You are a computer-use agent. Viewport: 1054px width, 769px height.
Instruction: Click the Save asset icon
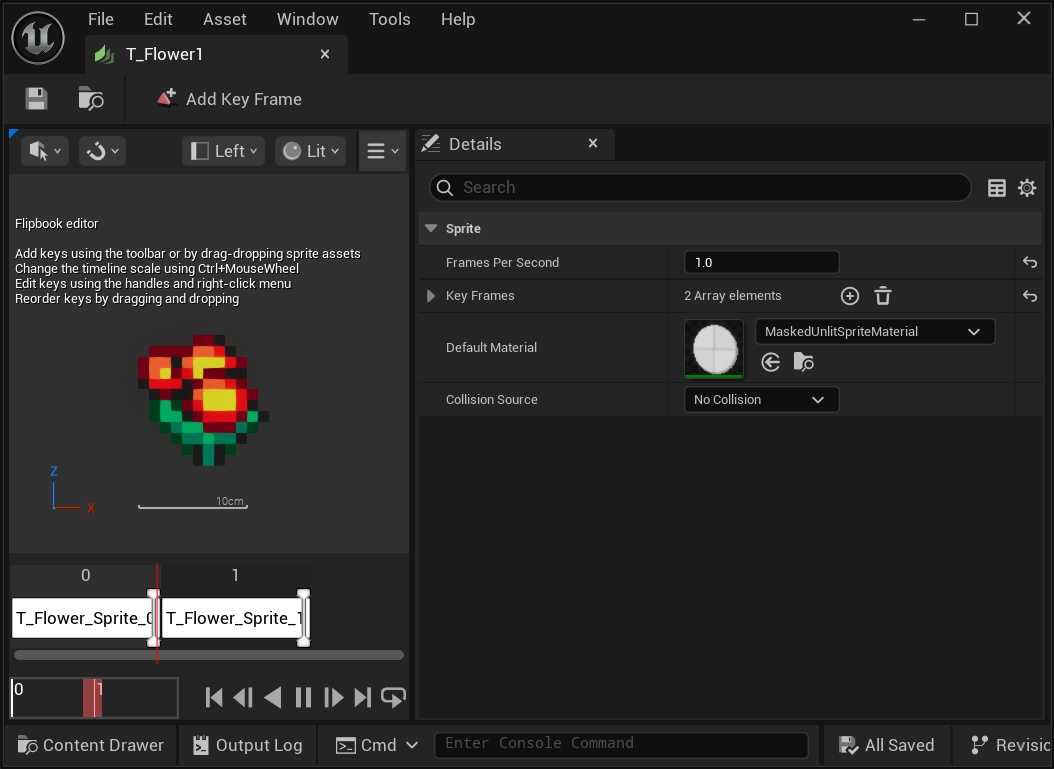click(x=36, y=98)
